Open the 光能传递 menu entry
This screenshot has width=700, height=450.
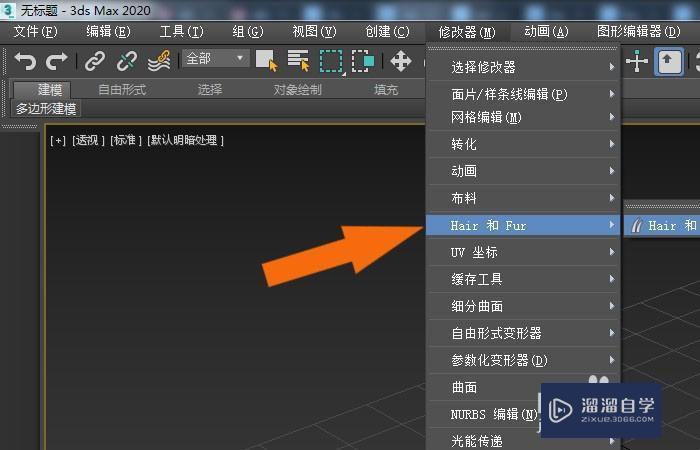point(523,441)
